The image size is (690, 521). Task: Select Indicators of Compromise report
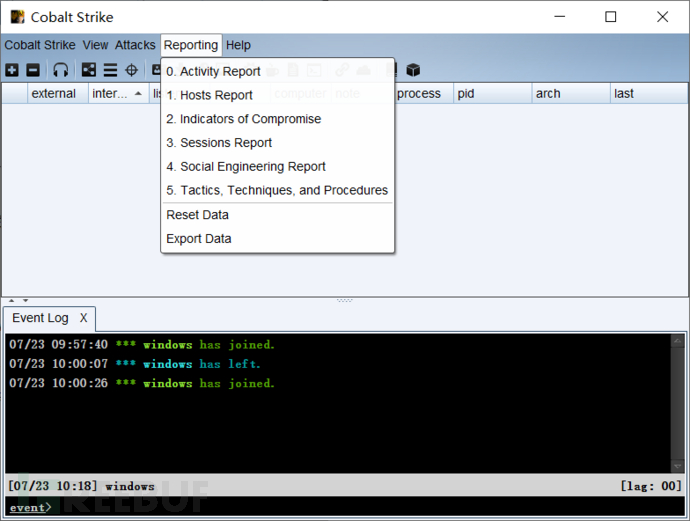click(243, 119)
